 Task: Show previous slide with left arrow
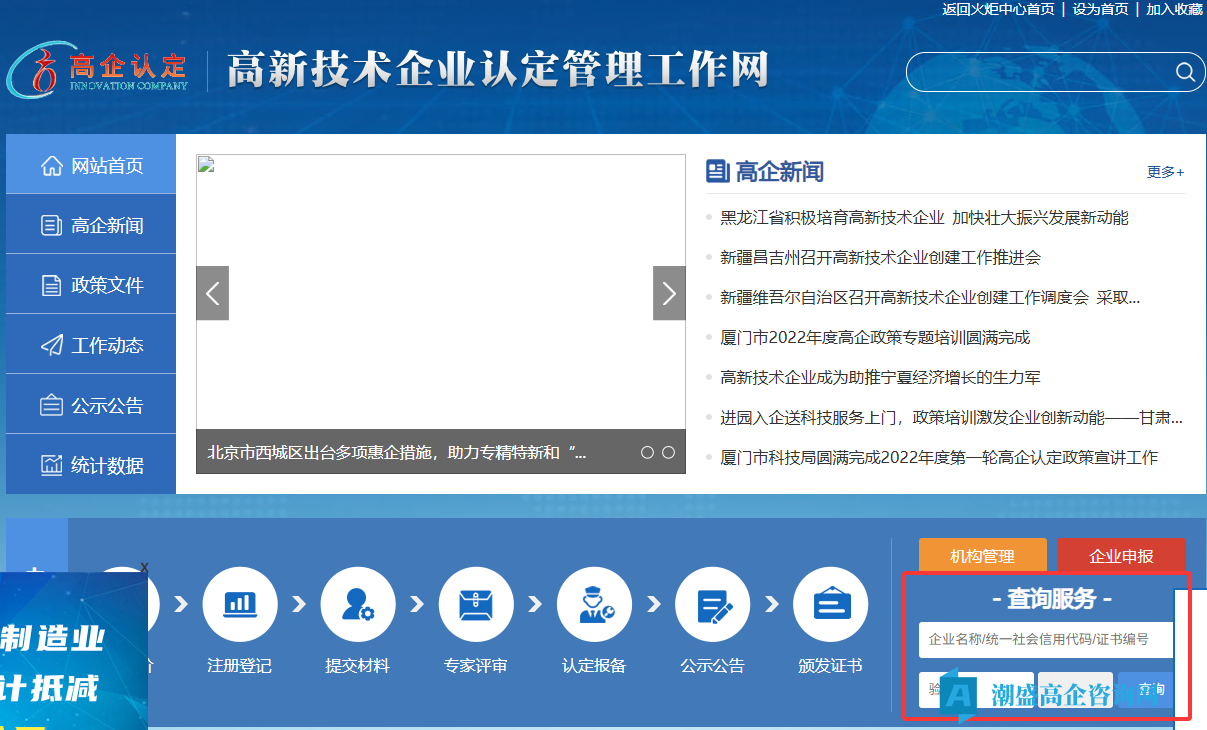pos(212,293)
